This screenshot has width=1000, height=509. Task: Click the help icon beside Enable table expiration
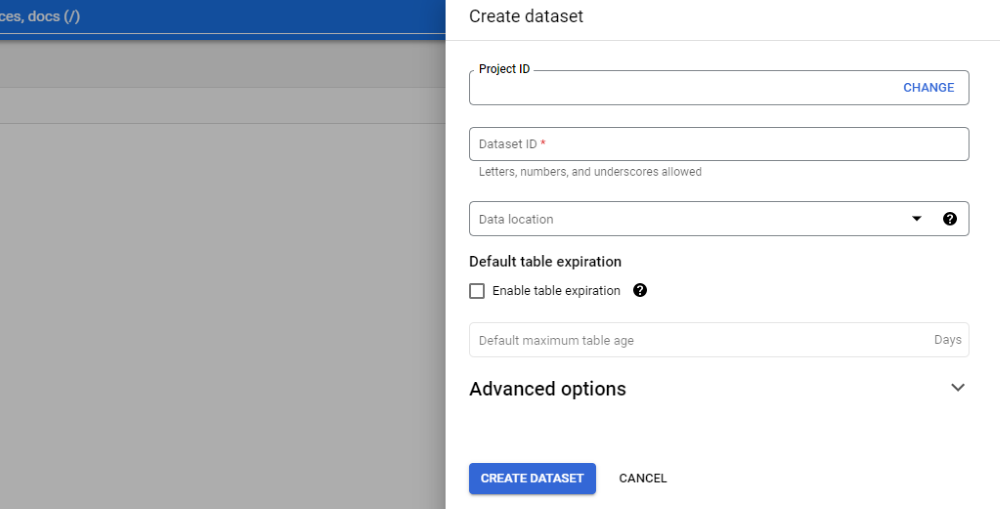[x=640, y=290]
